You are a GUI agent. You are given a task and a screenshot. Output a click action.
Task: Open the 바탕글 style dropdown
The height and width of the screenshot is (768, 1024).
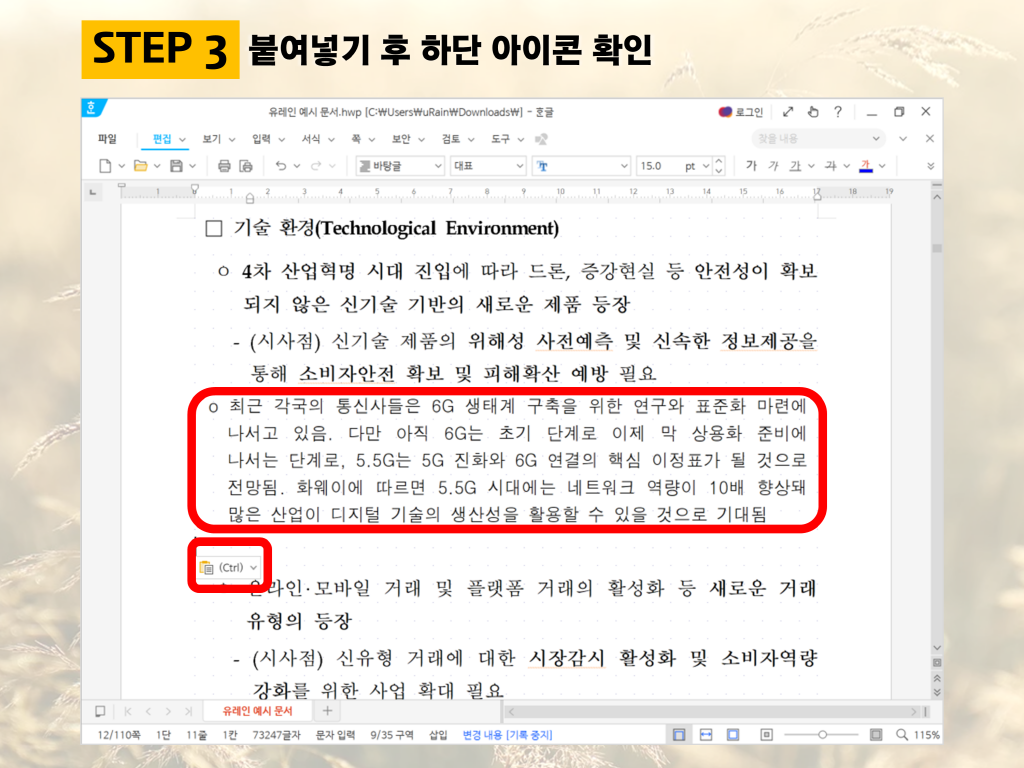[x=400, y=166]
